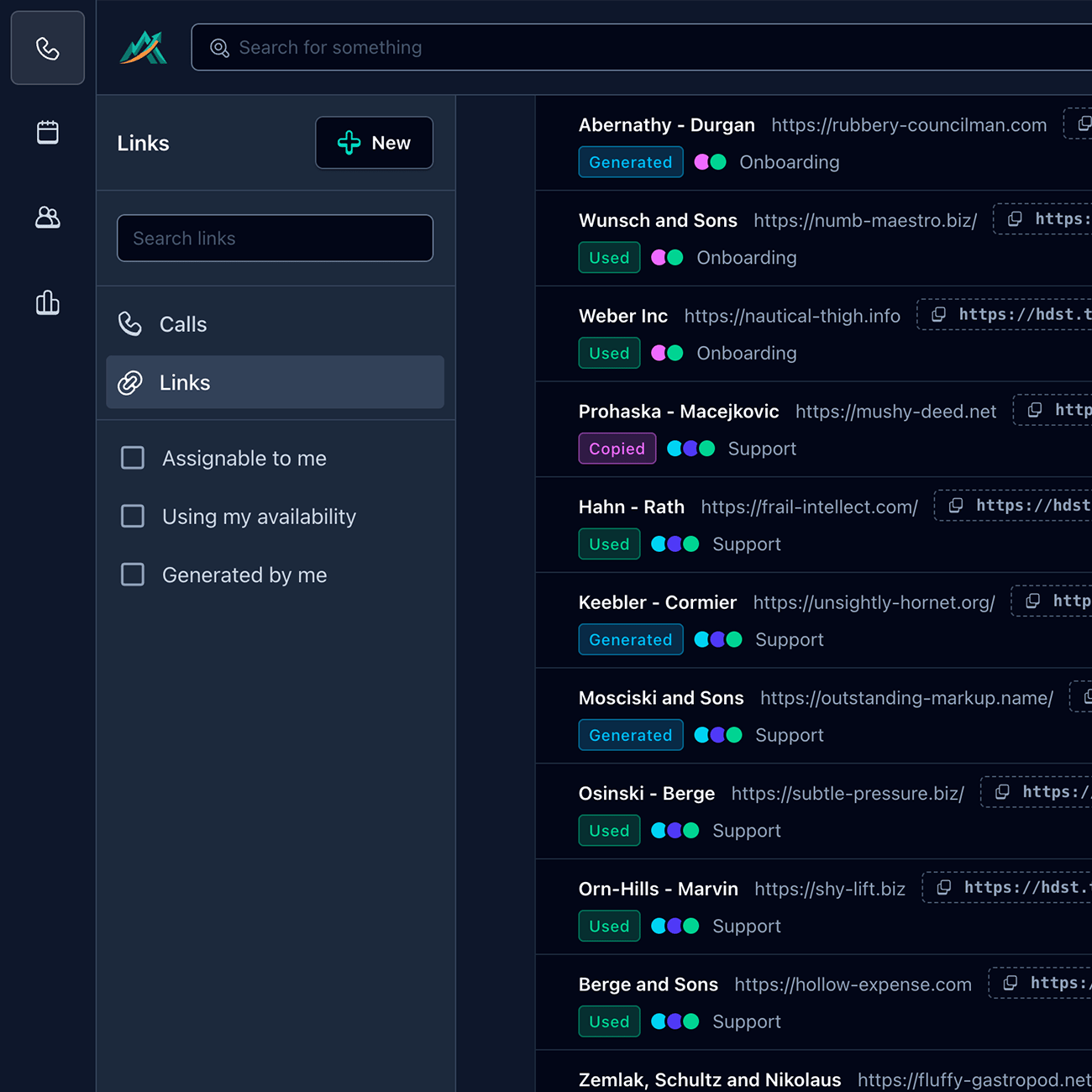Select the Prohaska - Macejkovic row title
The height and width of the screenshot is (1092, 1092).
(x=679, y=412)
